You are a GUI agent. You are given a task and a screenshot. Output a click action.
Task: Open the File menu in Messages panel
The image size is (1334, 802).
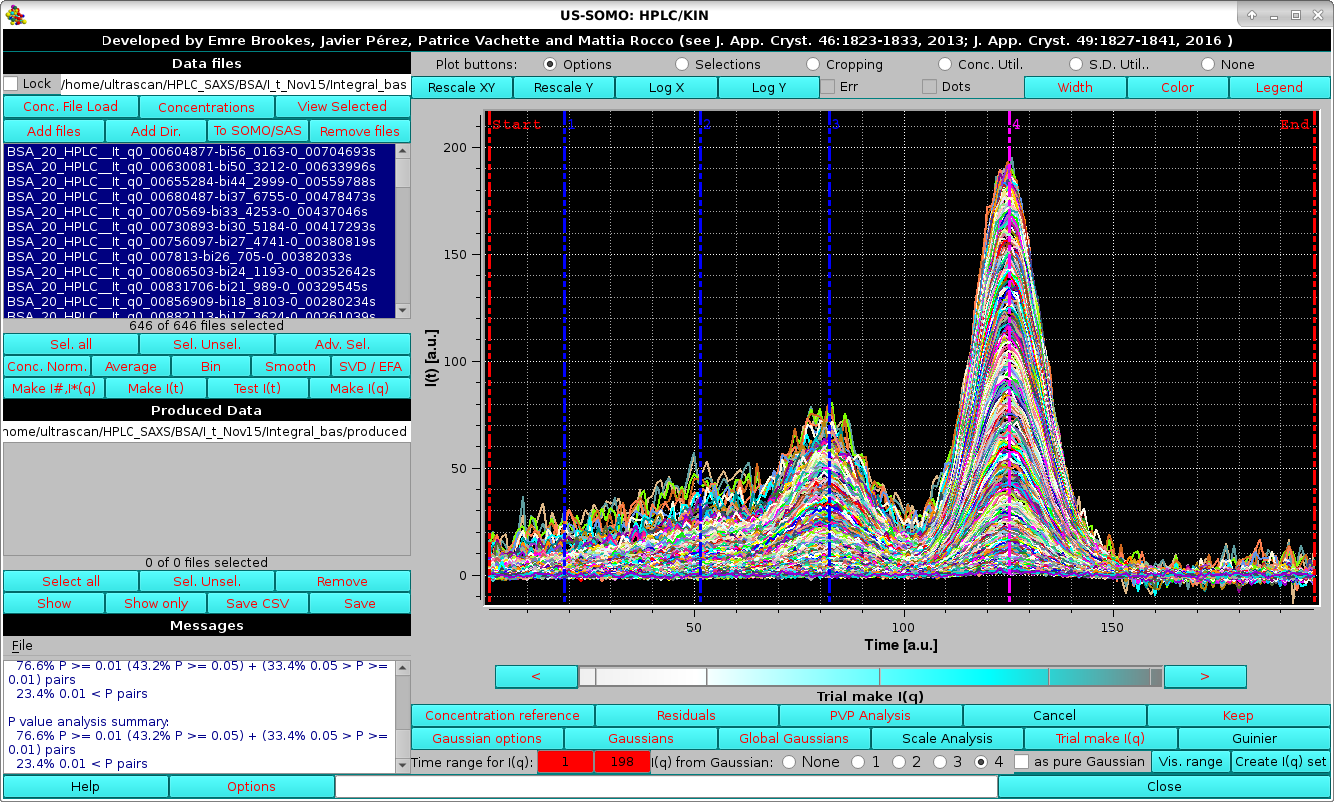(21, 645)
